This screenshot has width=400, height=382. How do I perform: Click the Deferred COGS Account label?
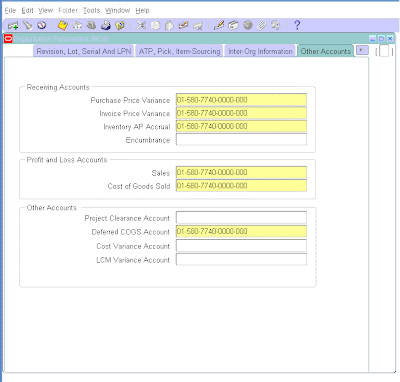[131, 232]
